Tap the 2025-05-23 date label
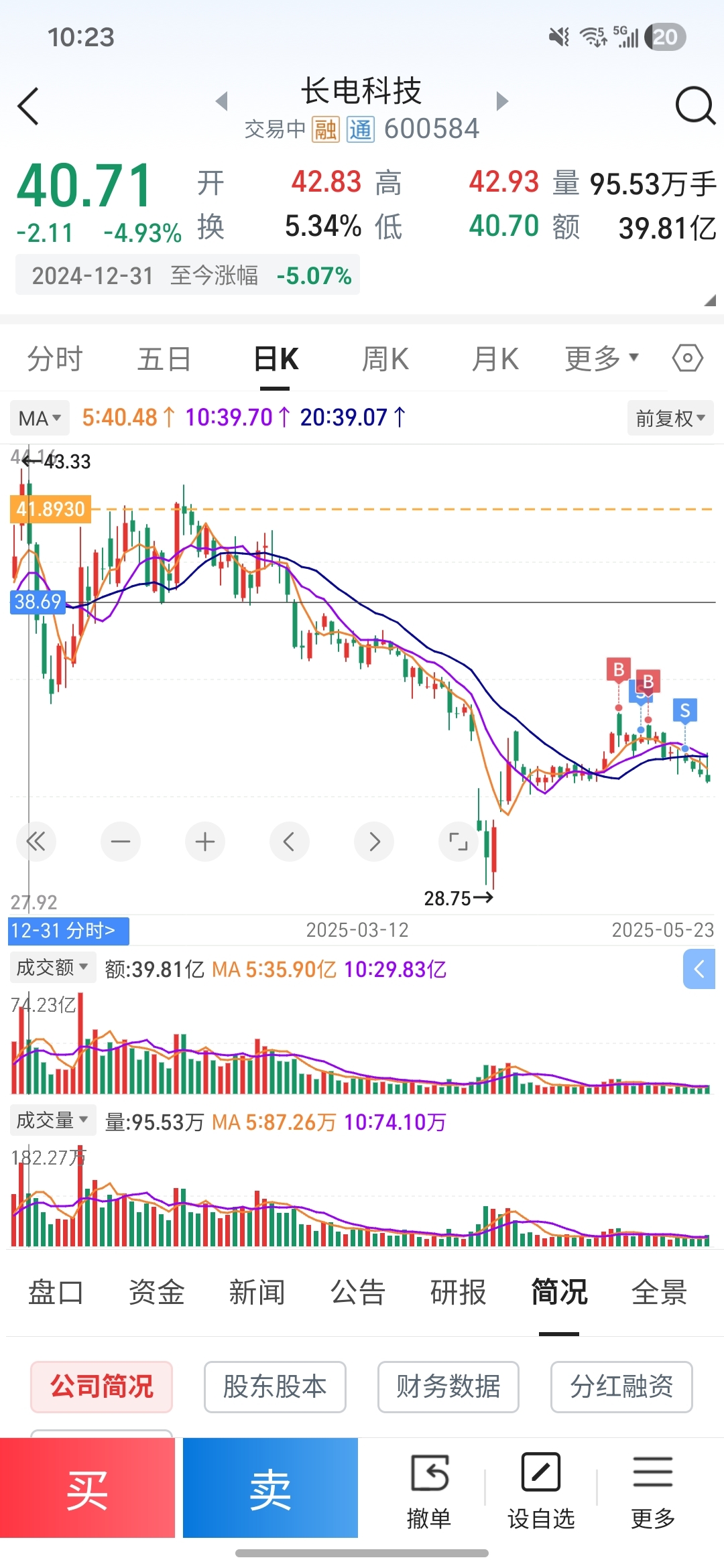724x1568 pixels. point(663,930)
